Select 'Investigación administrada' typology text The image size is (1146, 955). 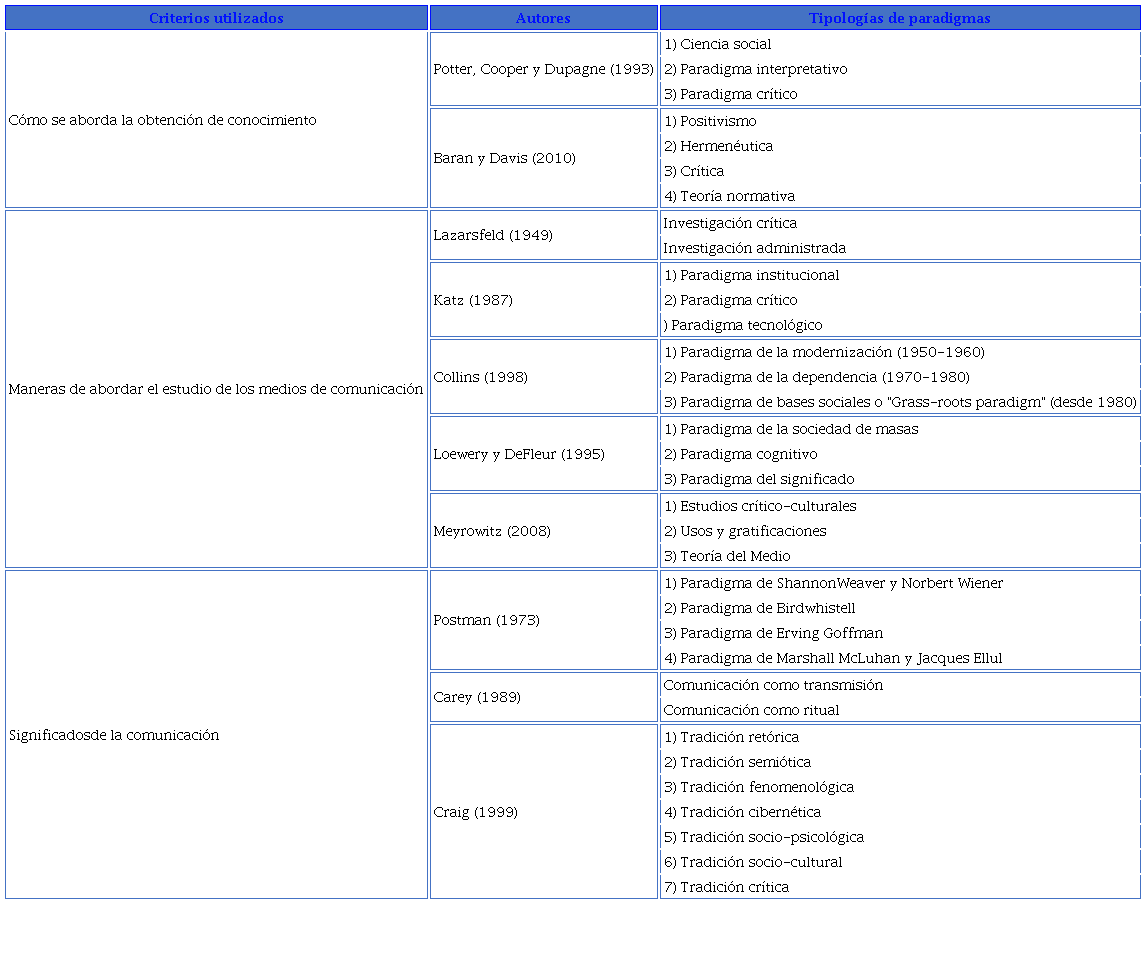[x=754, y=248]
